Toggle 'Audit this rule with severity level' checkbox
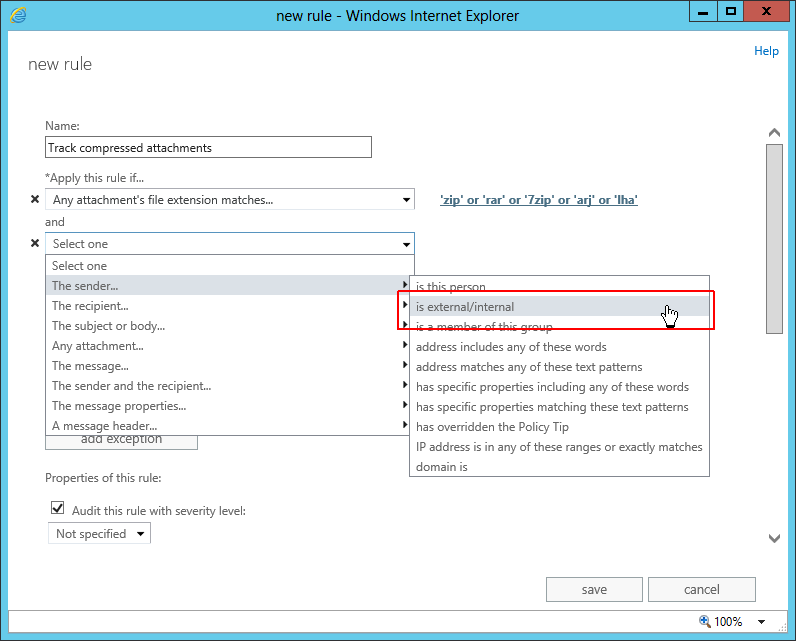The image size is (796, 641). click(57, 508)
